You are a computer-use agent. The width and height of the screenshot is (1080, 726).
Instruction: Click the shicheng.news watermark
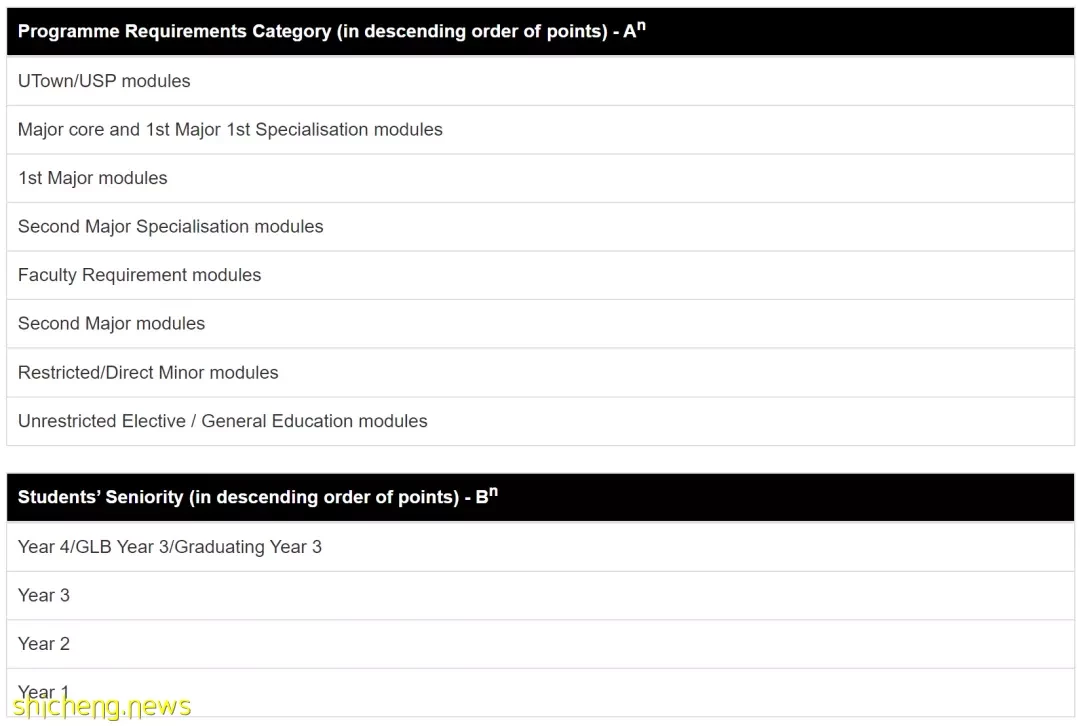pos(102,707)
